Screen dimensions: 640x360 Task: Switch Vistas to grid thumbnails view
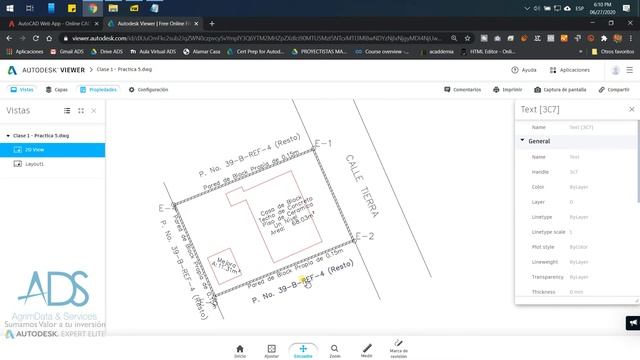(x=81, y=111)
